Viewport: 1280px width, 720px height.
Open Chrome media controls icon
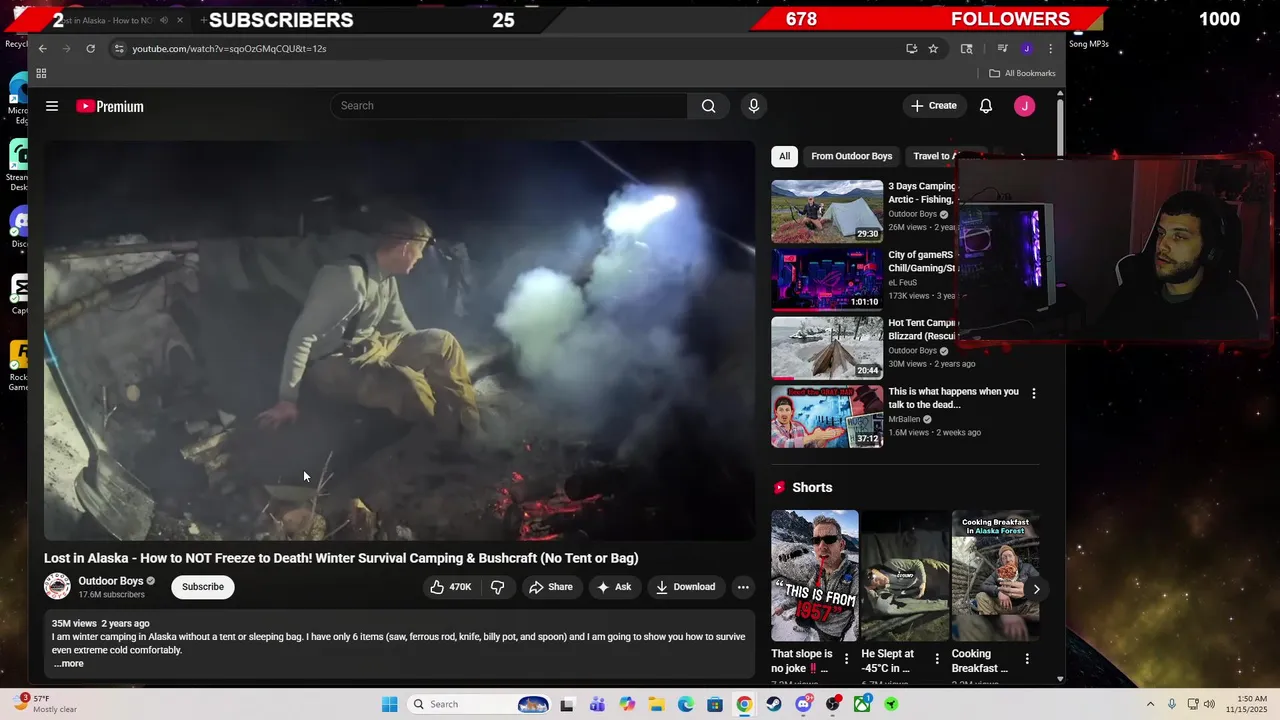[x=1002, y=48]
